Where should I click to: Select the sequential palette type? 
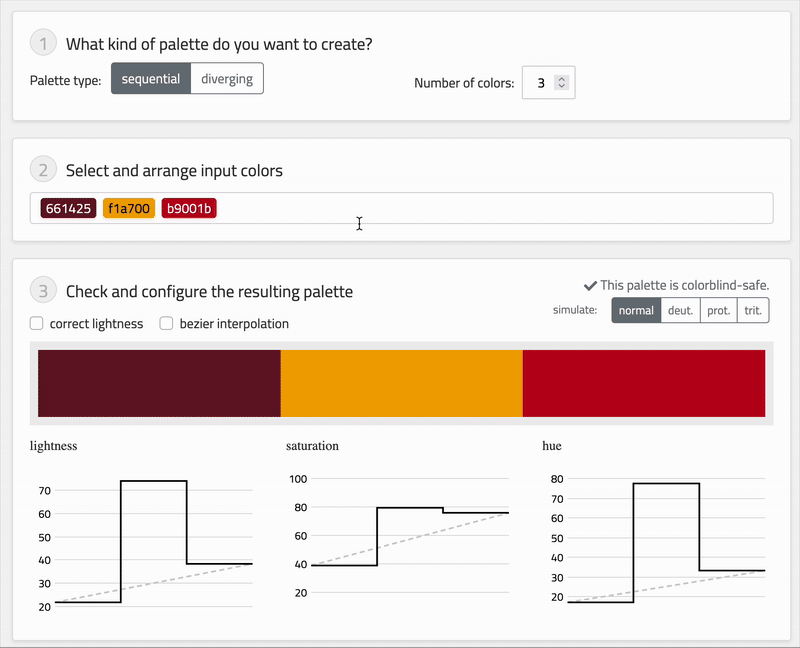coord(150,79)
